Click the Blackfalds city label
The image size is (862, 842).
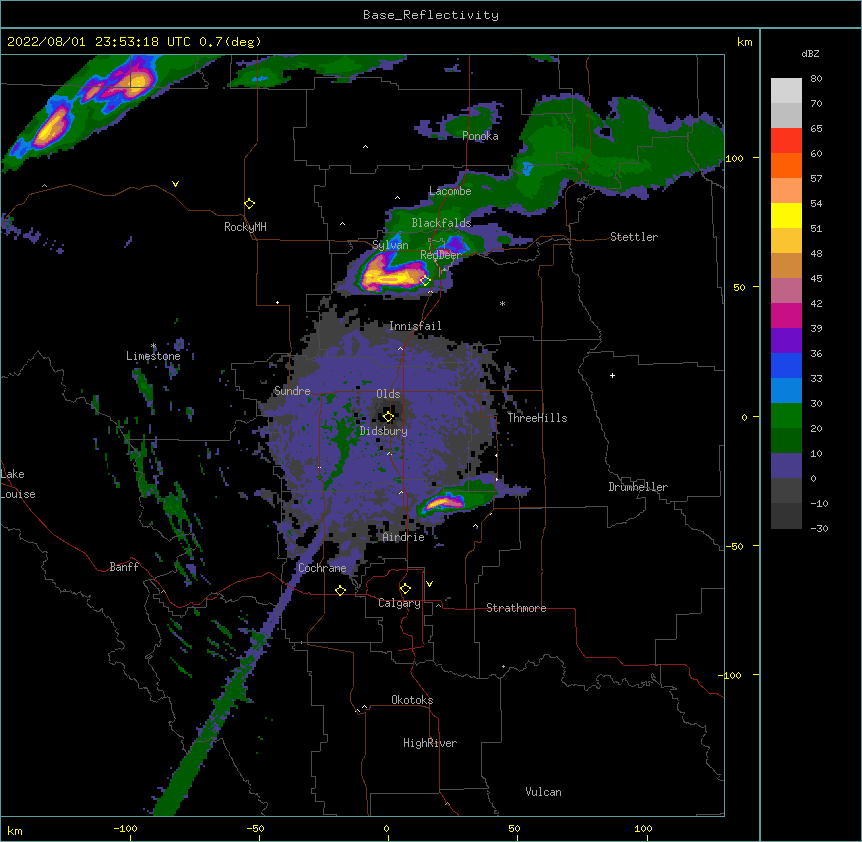pos(441,223)
